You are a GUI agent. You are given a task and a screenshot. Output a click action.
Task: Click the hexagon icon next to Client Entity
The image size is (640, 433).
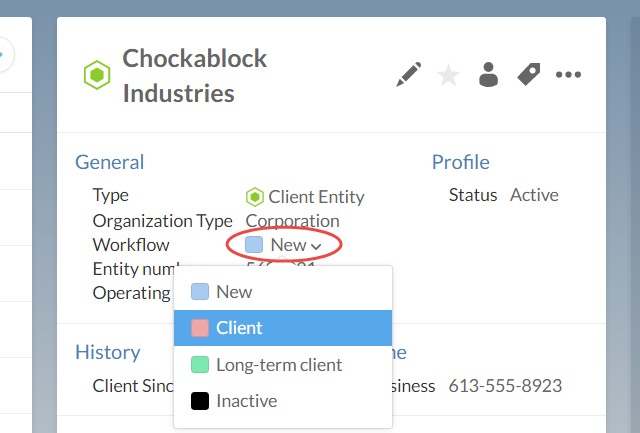[x=254, y=197]
